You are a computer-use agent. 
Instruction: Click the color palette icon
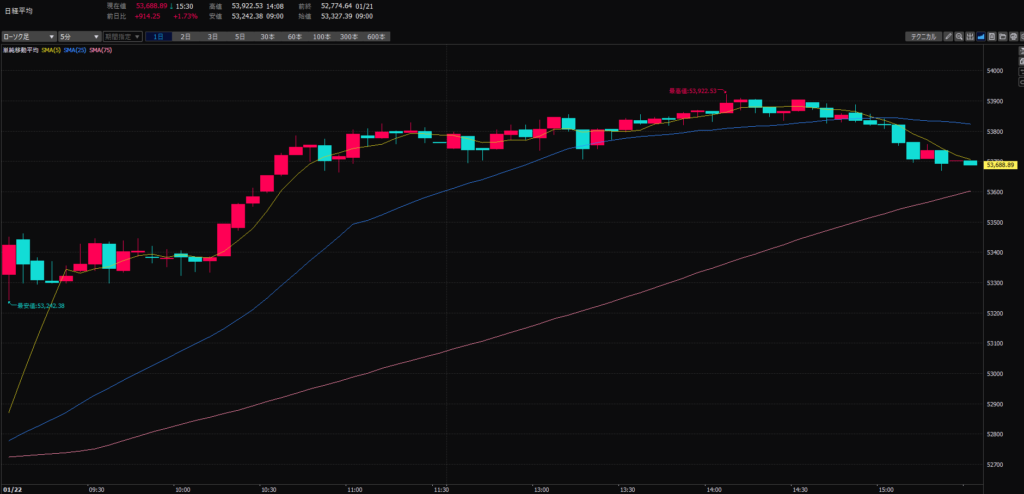(1015, 36)
